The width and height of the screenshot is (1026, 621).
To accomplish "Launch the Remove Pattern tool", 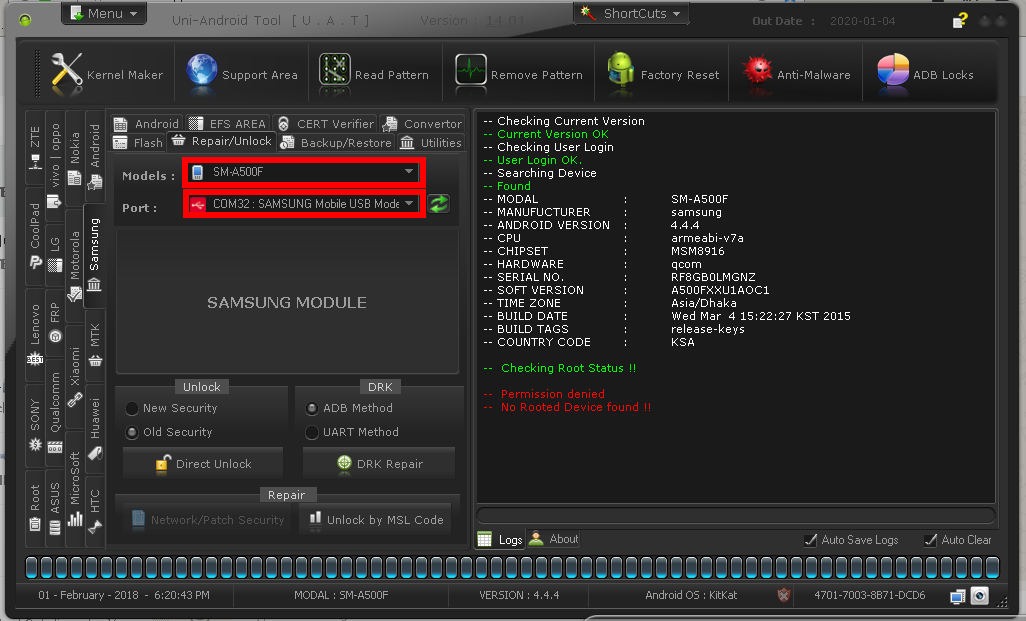I will click(x=518, y=75).
